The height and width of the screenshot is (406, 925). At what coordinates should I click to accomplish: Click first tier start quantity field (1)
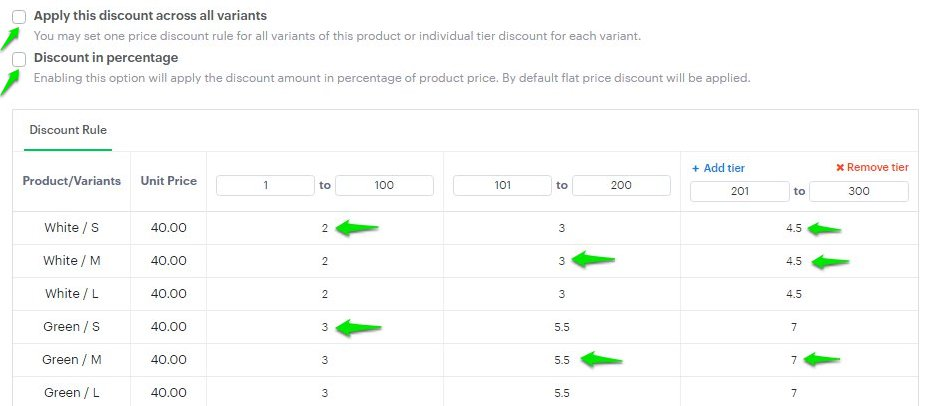(265, 185)
